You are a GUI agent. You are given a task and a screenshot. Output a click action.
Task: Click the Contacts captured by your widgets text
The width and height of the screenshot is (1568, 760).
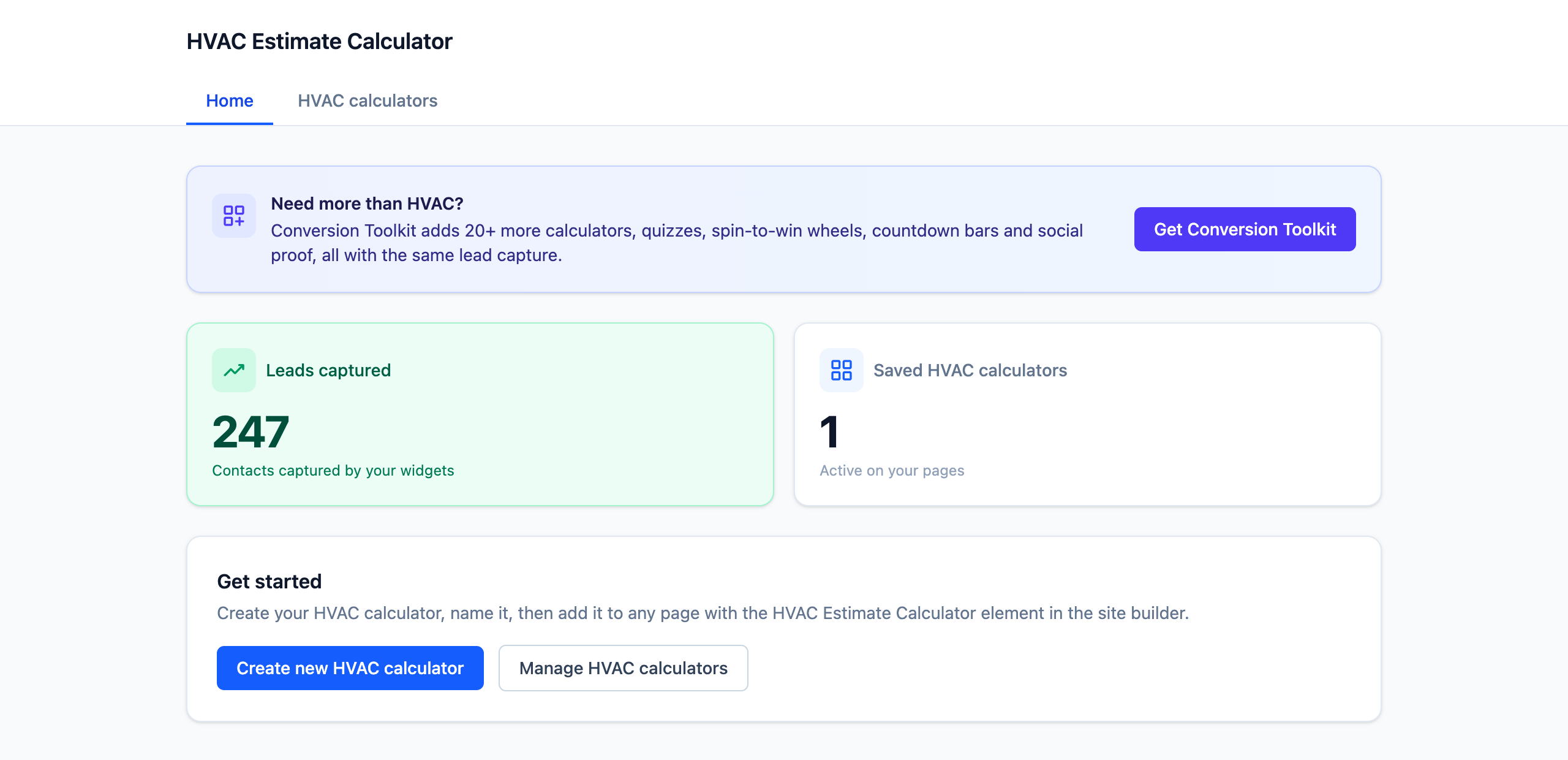tap(333, 470)
